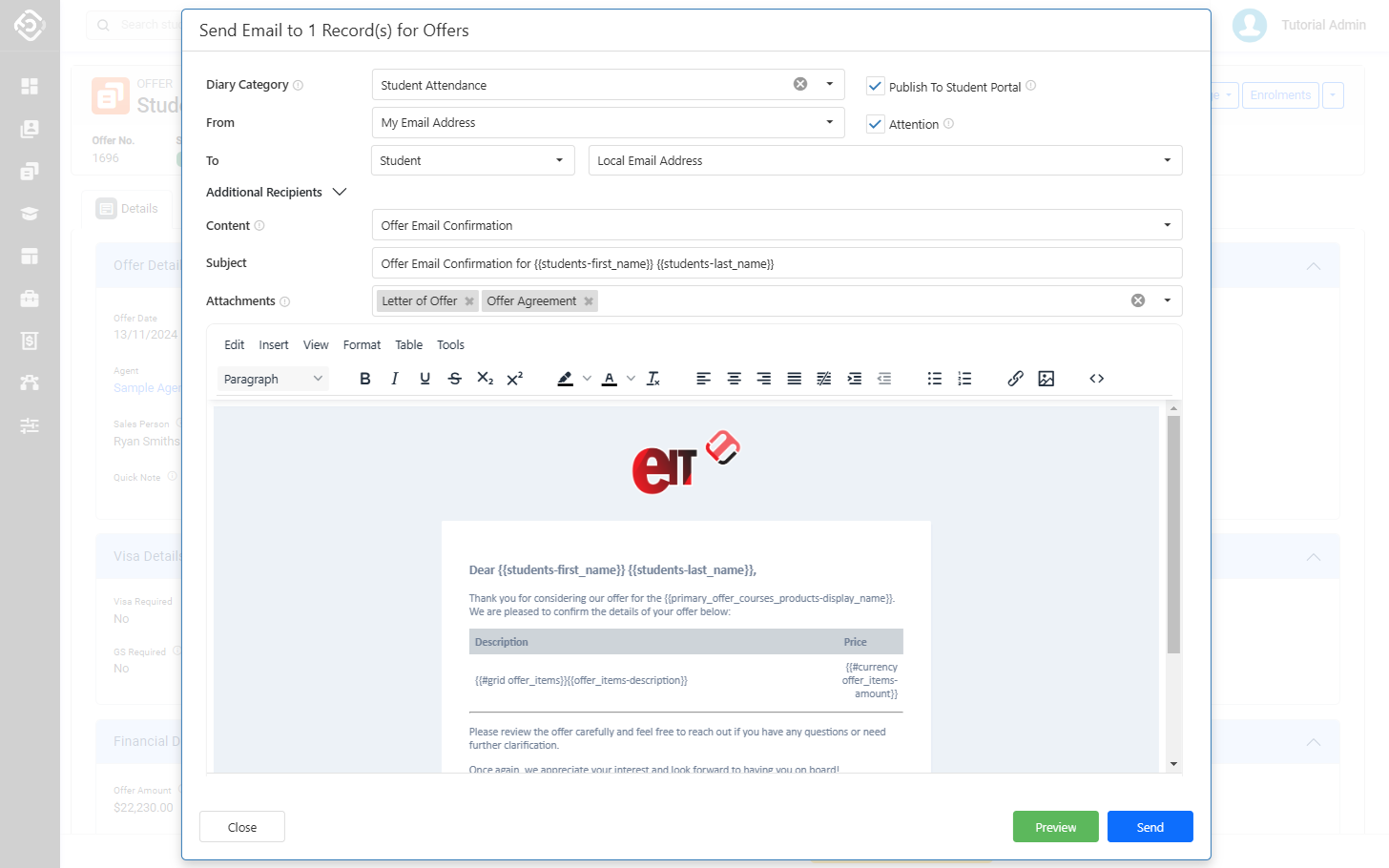Insert a link using the link icon
This screenshot has width=1389, height=868.
[x=1015, y=379]
